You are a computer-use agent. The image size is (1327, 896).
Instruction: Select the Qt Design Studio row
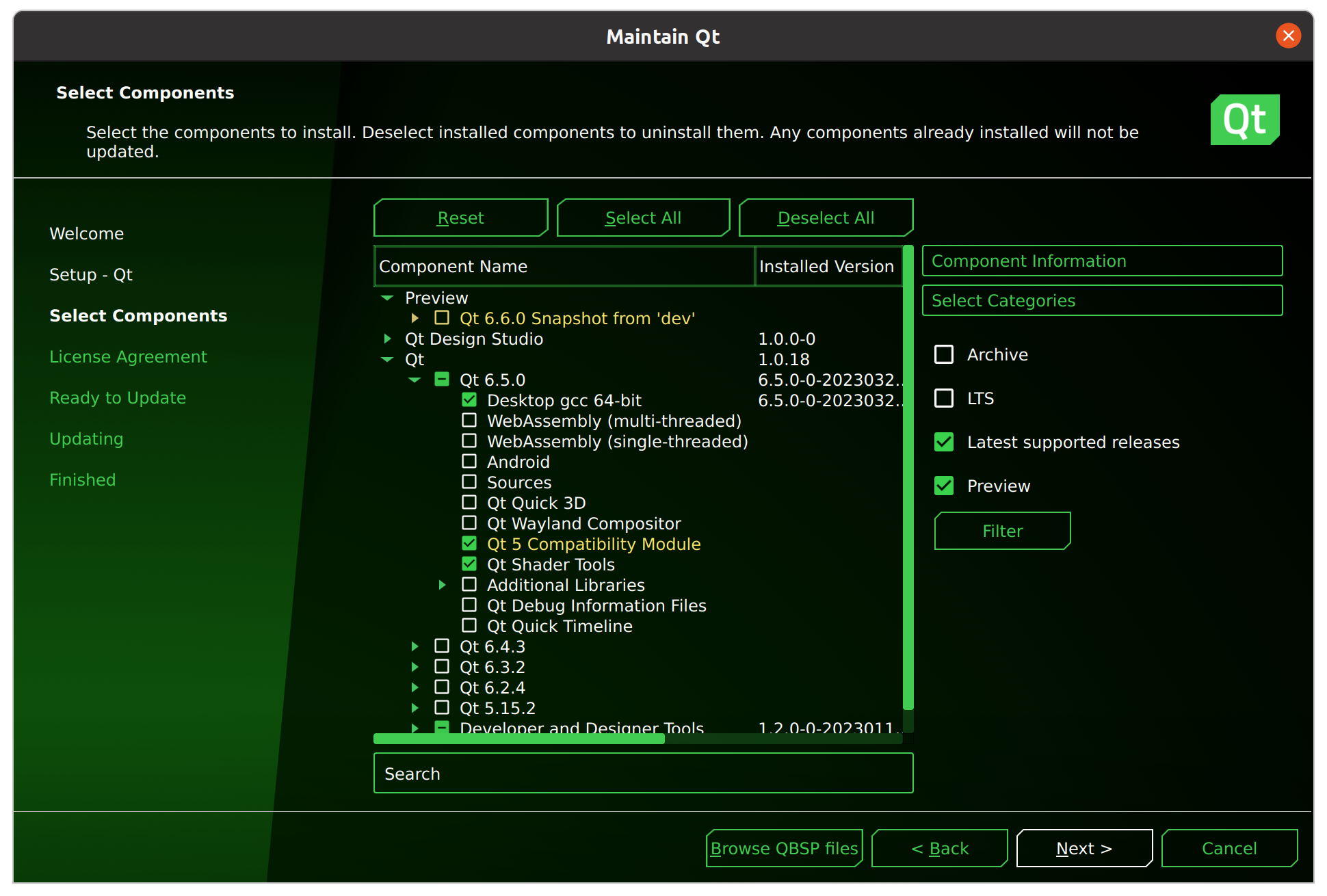(638, 339)
